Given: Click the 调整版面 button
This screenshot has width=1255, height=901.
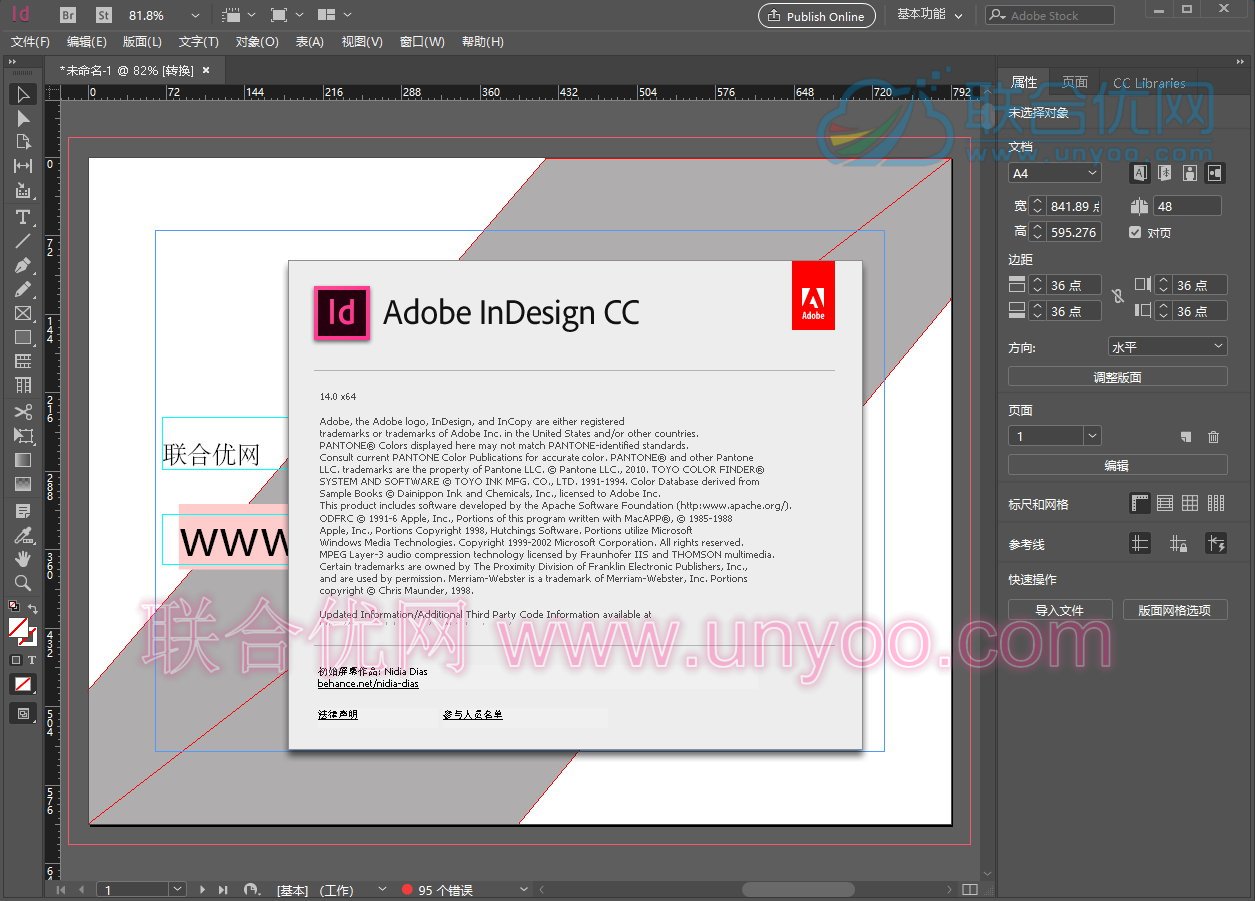Looking at the screenshot, I should coord(1117,377).
